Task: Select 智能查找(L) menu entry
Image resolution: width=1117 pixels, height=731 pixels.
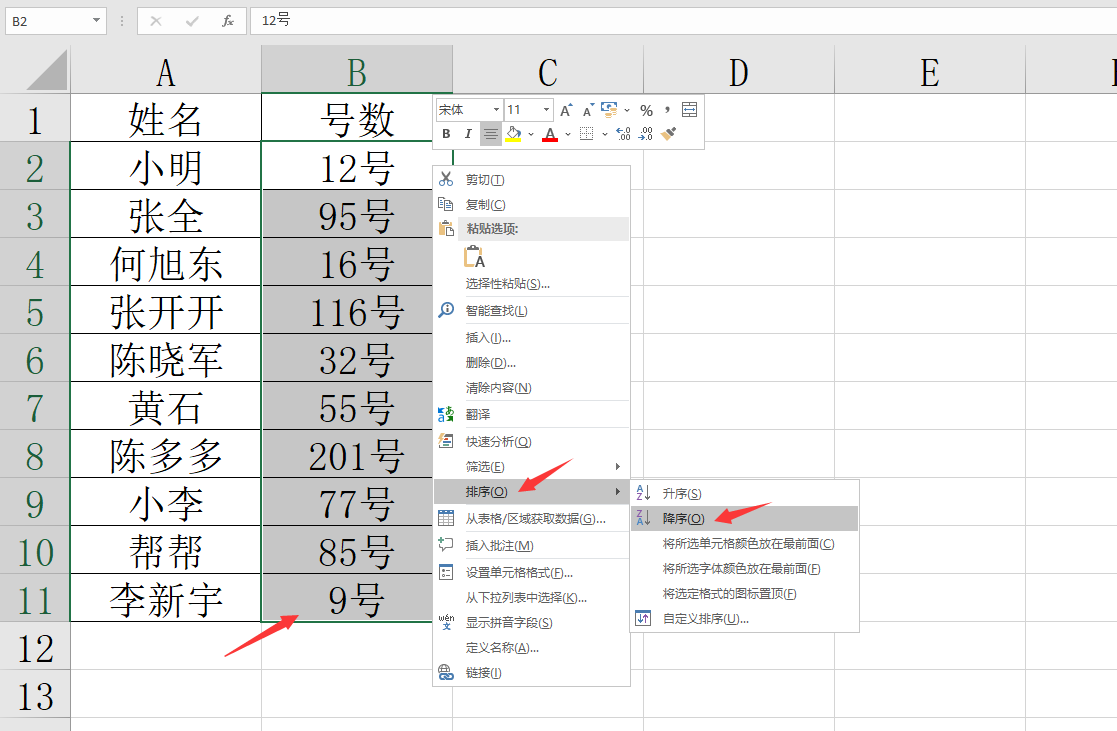Action: point(531,311)
